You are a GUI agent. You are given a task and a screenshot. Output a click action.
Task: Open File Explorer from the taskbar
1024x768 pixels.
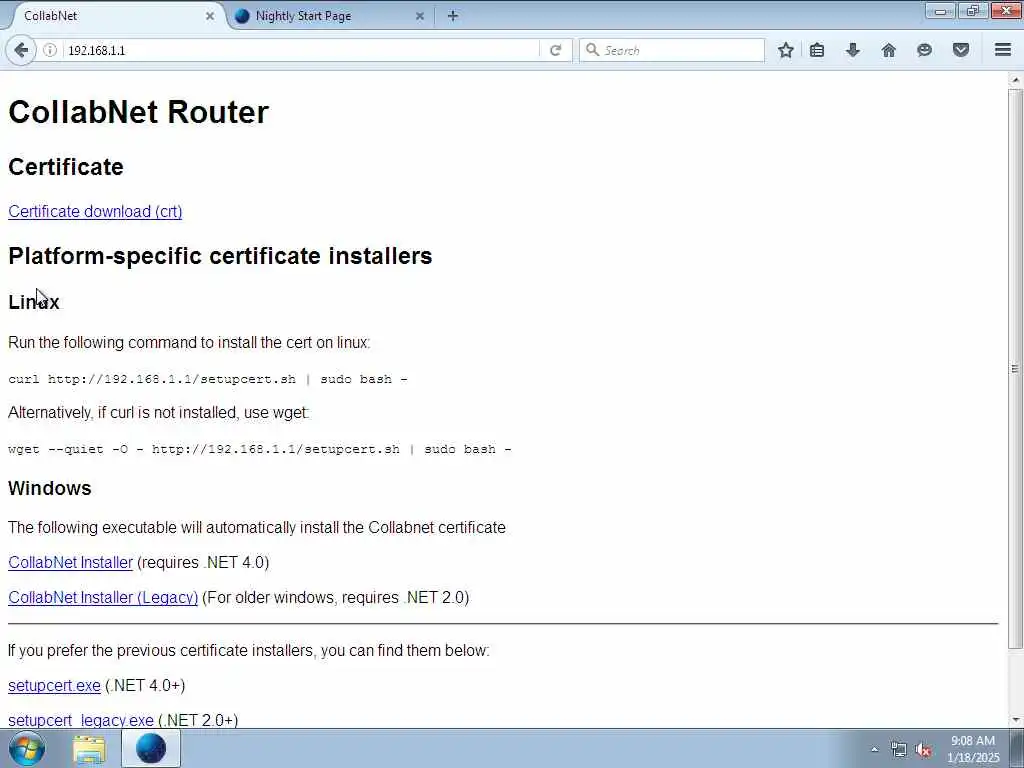coord(89,749)
